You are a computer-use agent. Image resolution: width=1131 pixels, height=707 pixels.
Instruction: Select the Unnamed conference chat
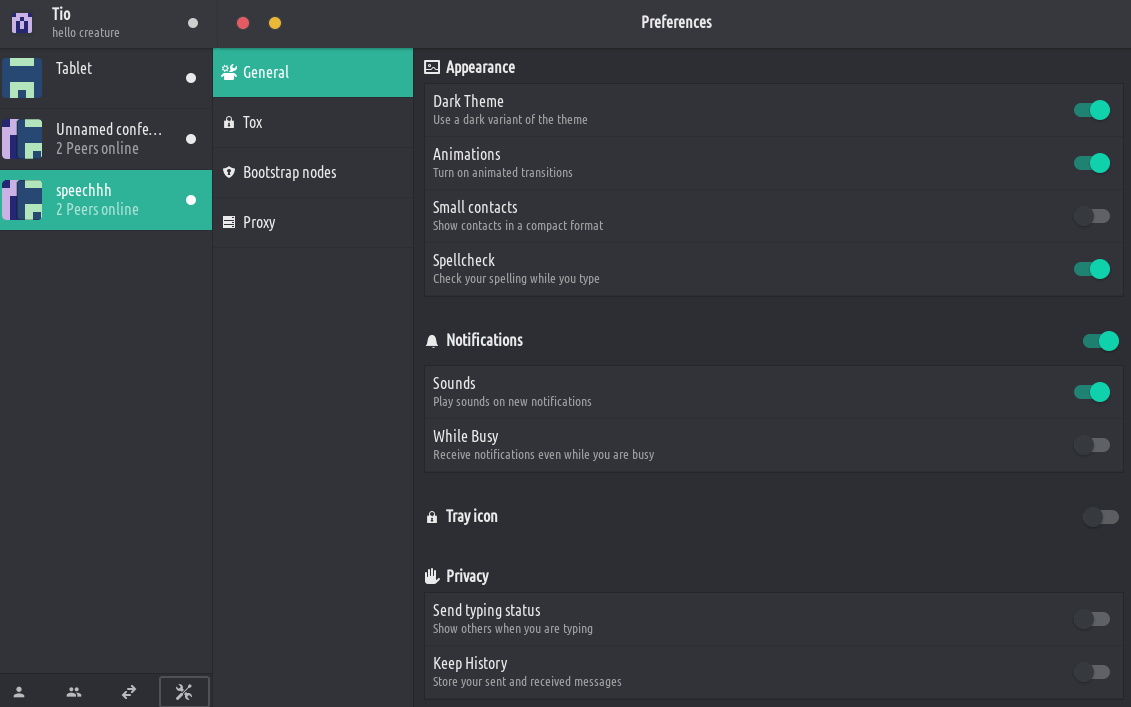click(x=106, y=139)
